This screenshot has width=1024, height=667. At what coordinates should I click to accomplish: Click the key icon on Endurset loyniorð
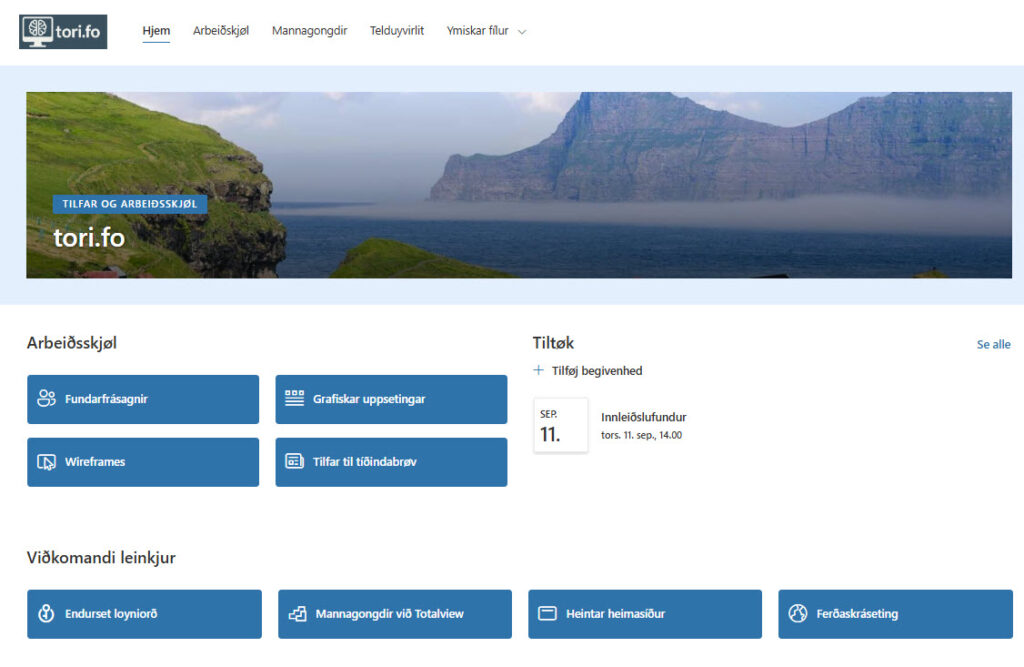coord(46,614)
